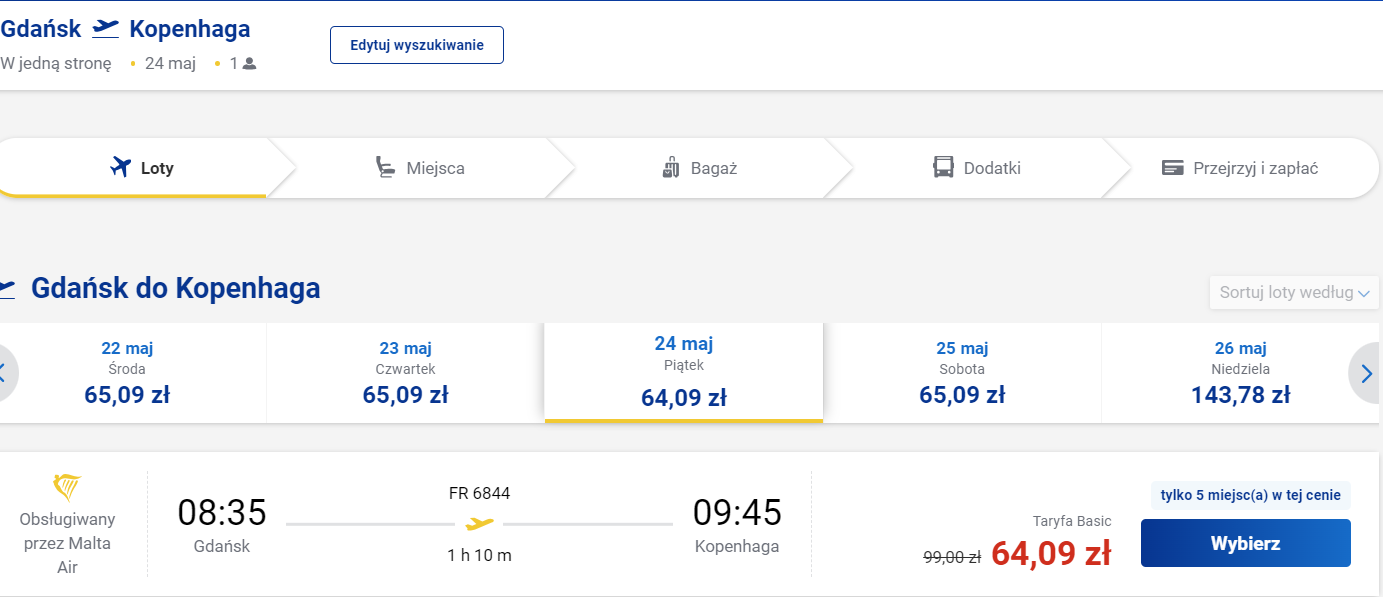Click the seat icon next to Miejsca
The image size is (1383, 597).
(385, 167)
